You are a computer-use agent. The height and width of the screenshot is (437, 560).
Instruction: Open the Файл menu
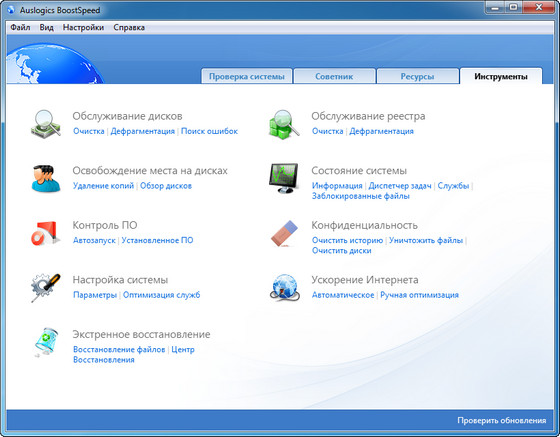click(20, 27)
